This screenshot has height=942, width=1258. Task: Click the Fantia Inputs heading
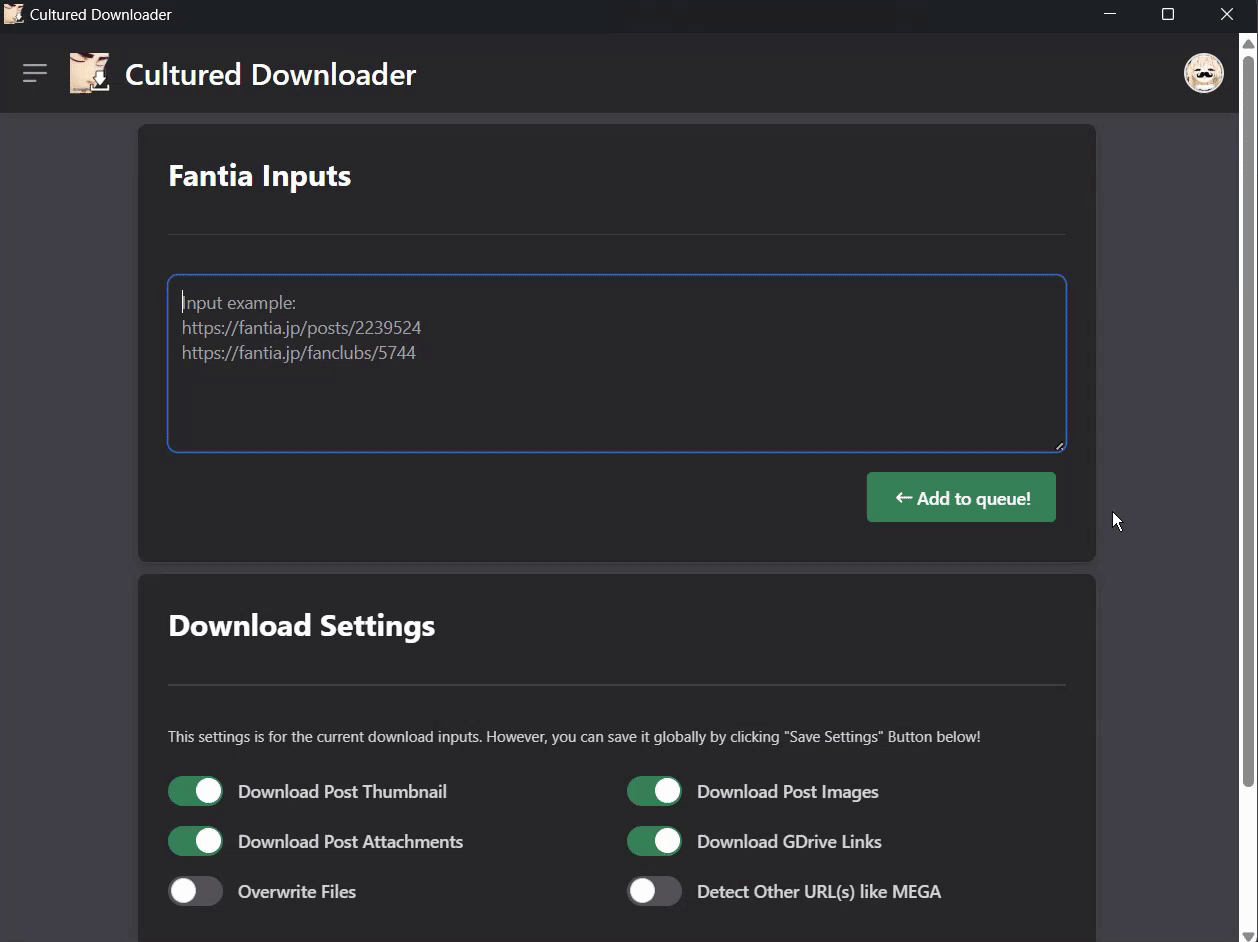pyautogui.click(x=260, y=176)
